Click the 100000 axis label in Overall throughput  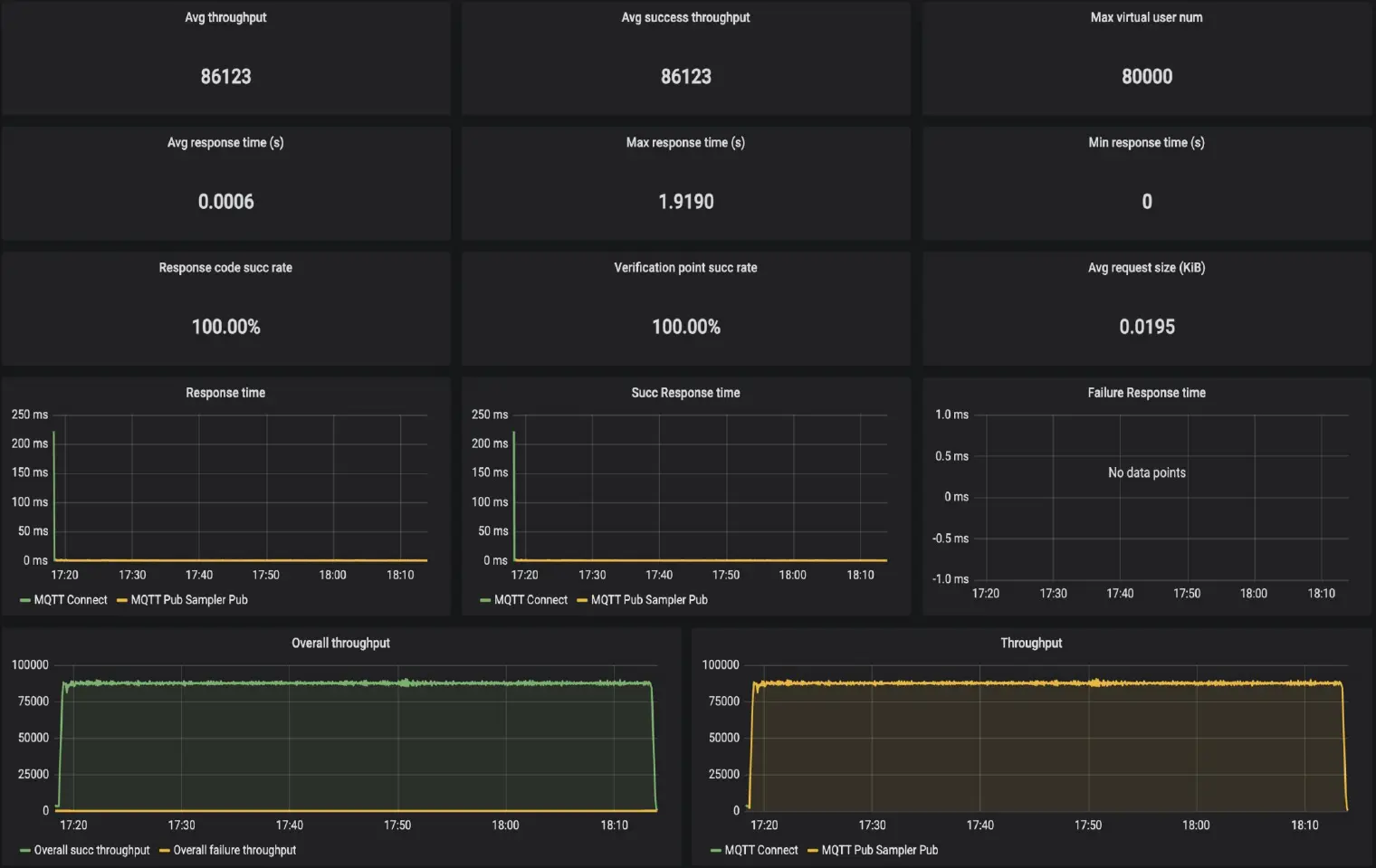point(30,664)
